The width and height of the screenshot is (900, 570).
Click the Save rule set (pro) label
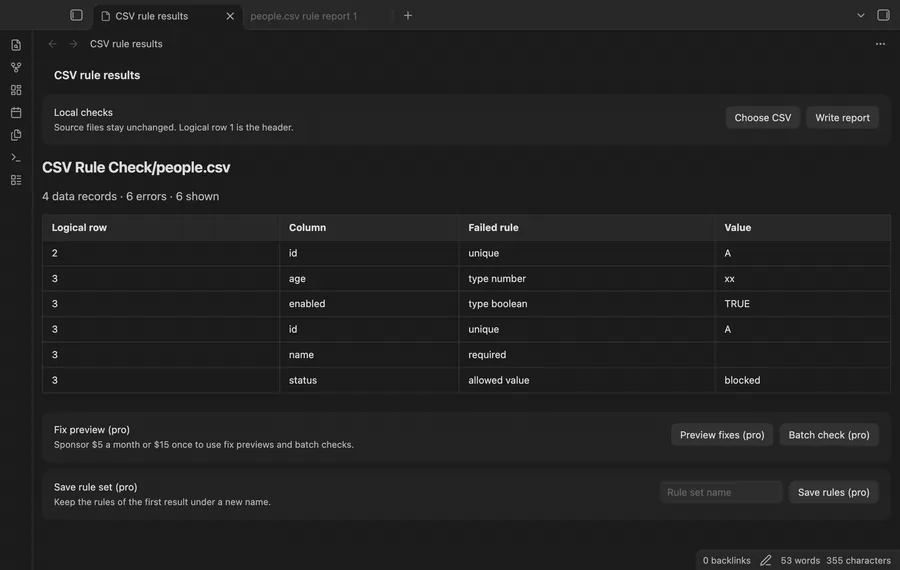point(95,487)
